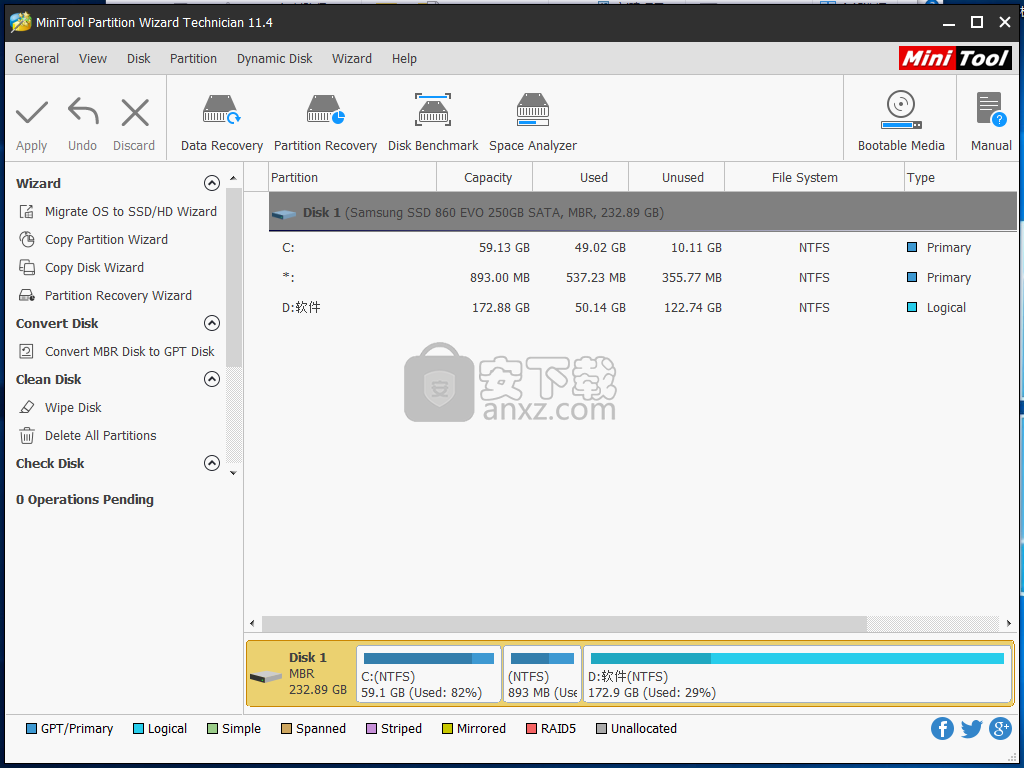The height and width of the screenshot is (768, 1024).
Task: Open the Partition menu
Action: [193, 59]
